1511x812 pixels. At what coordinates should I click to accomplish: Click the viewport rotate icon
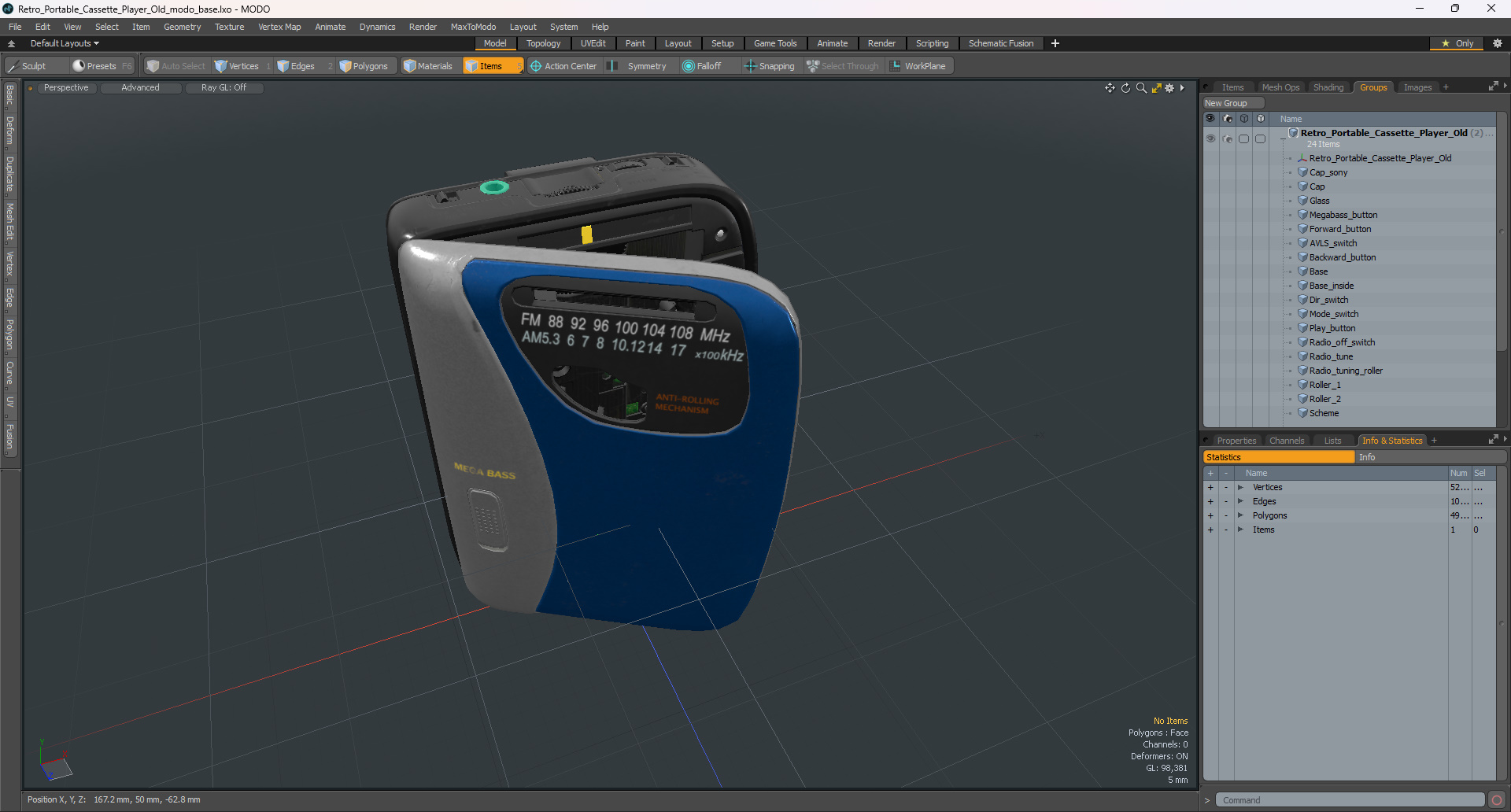(1125, 88)
